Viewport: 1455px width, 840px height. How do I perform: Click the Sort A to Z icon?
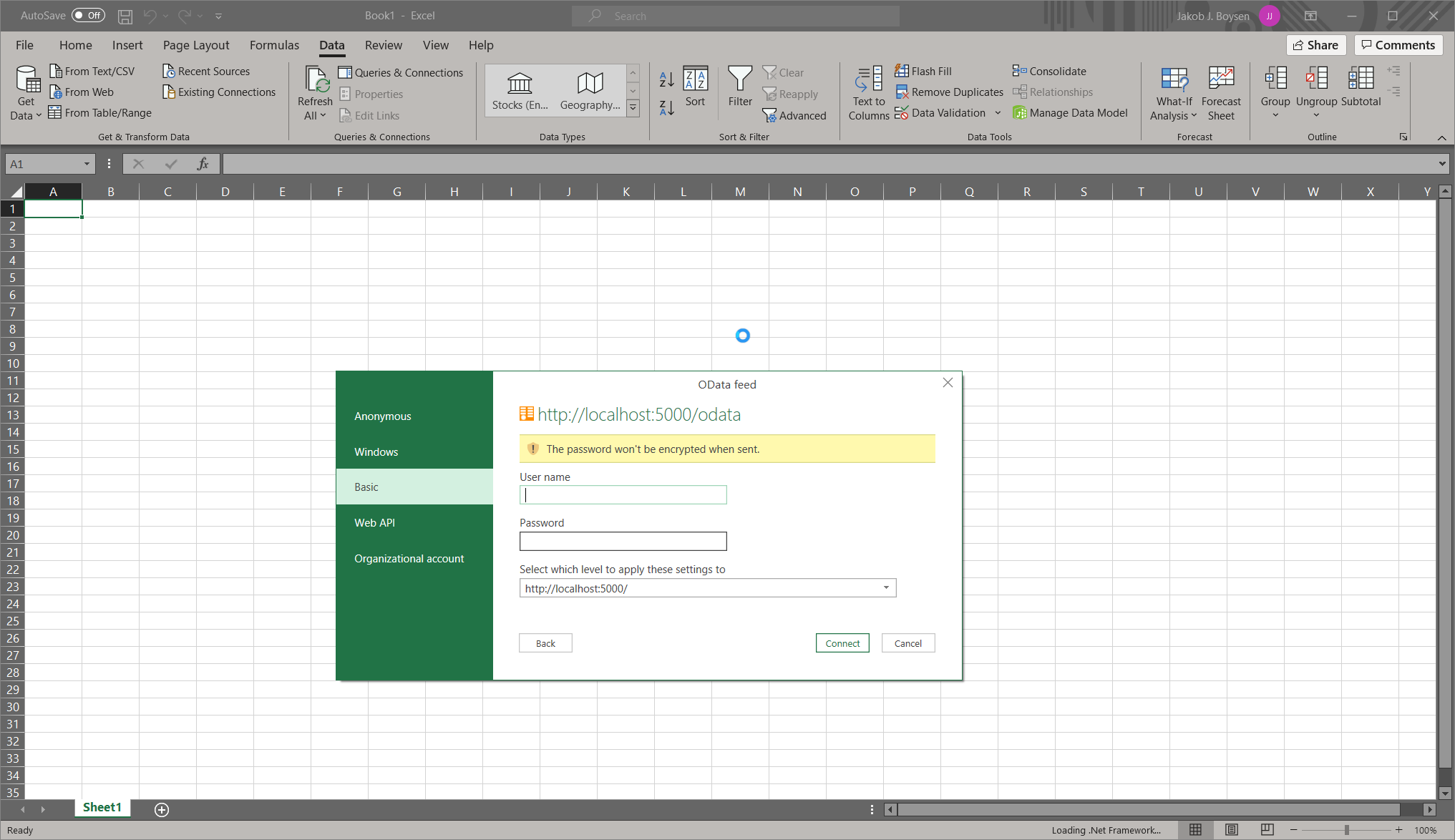pyautogui.click(x=666, y=79)
